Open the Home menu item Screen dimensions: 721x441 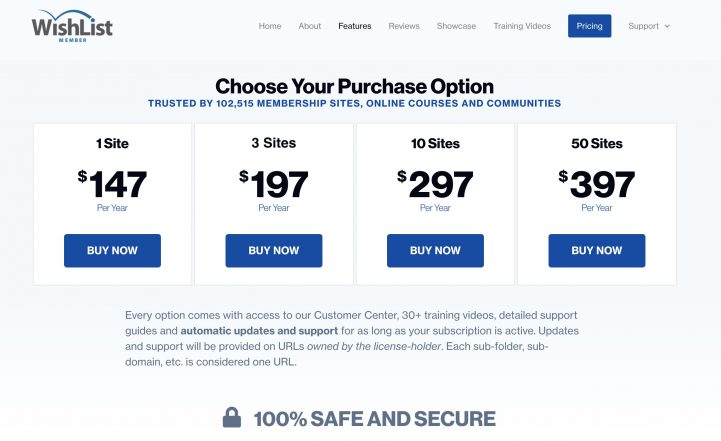pos(270,26)
